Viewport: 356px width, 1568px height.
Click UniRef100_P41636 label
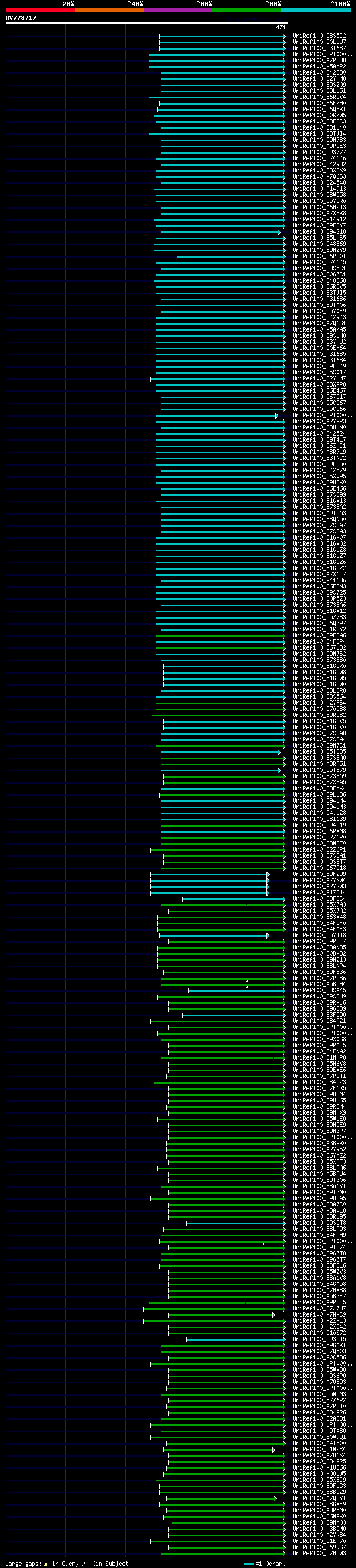pyautogui.click(x=319, y=580)
